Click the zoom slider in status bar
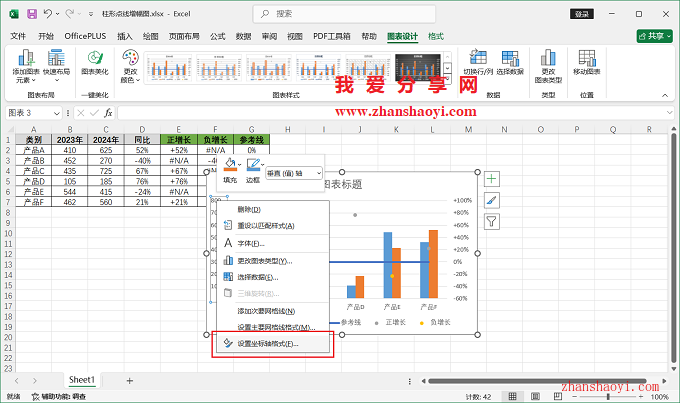Screen dimensions: 680x403 pyautogui.click(x=608, y=396)
